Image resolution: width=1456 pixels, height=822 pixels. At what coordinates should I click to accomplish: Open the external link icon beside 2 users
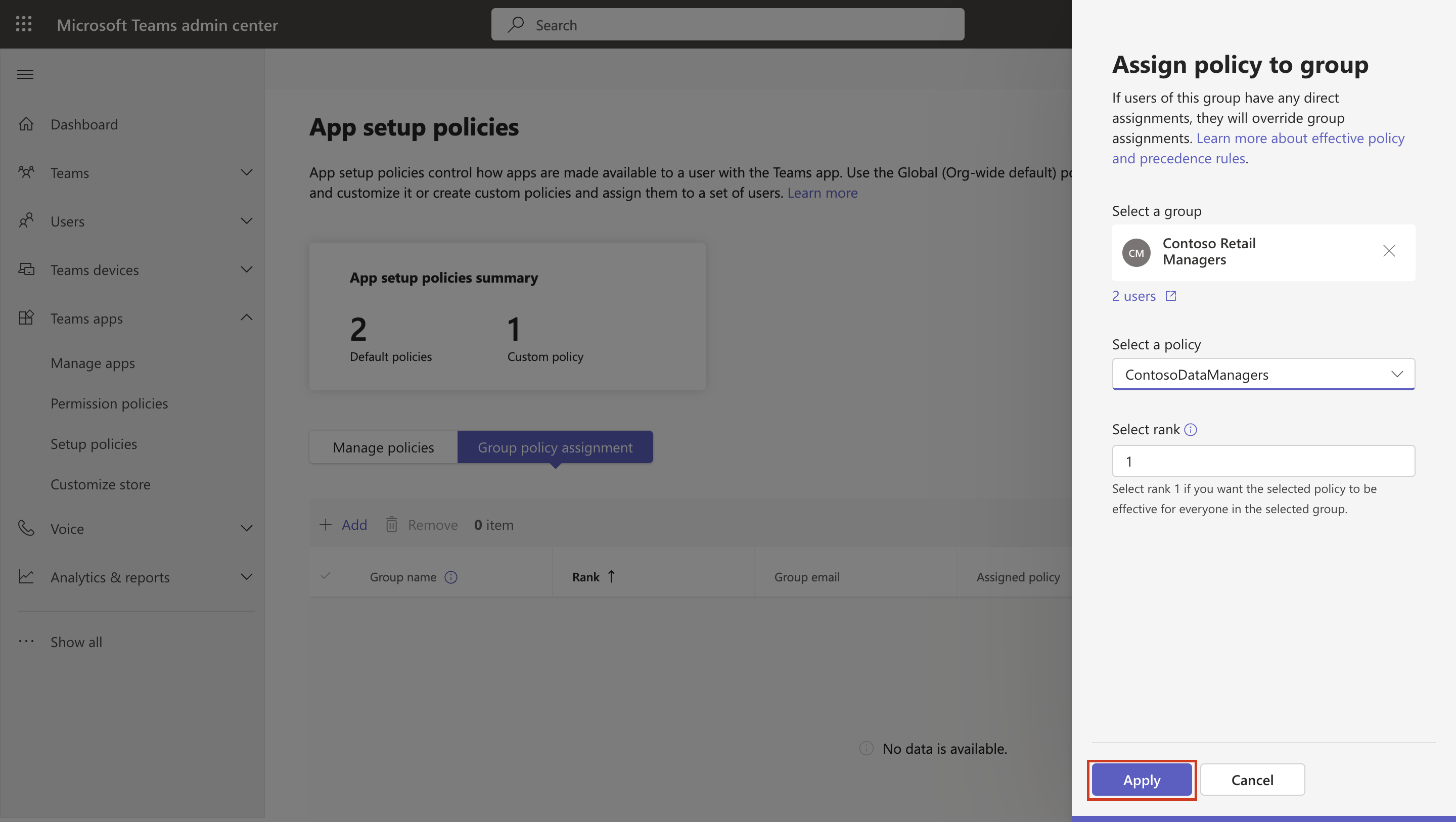point(1171,296)
